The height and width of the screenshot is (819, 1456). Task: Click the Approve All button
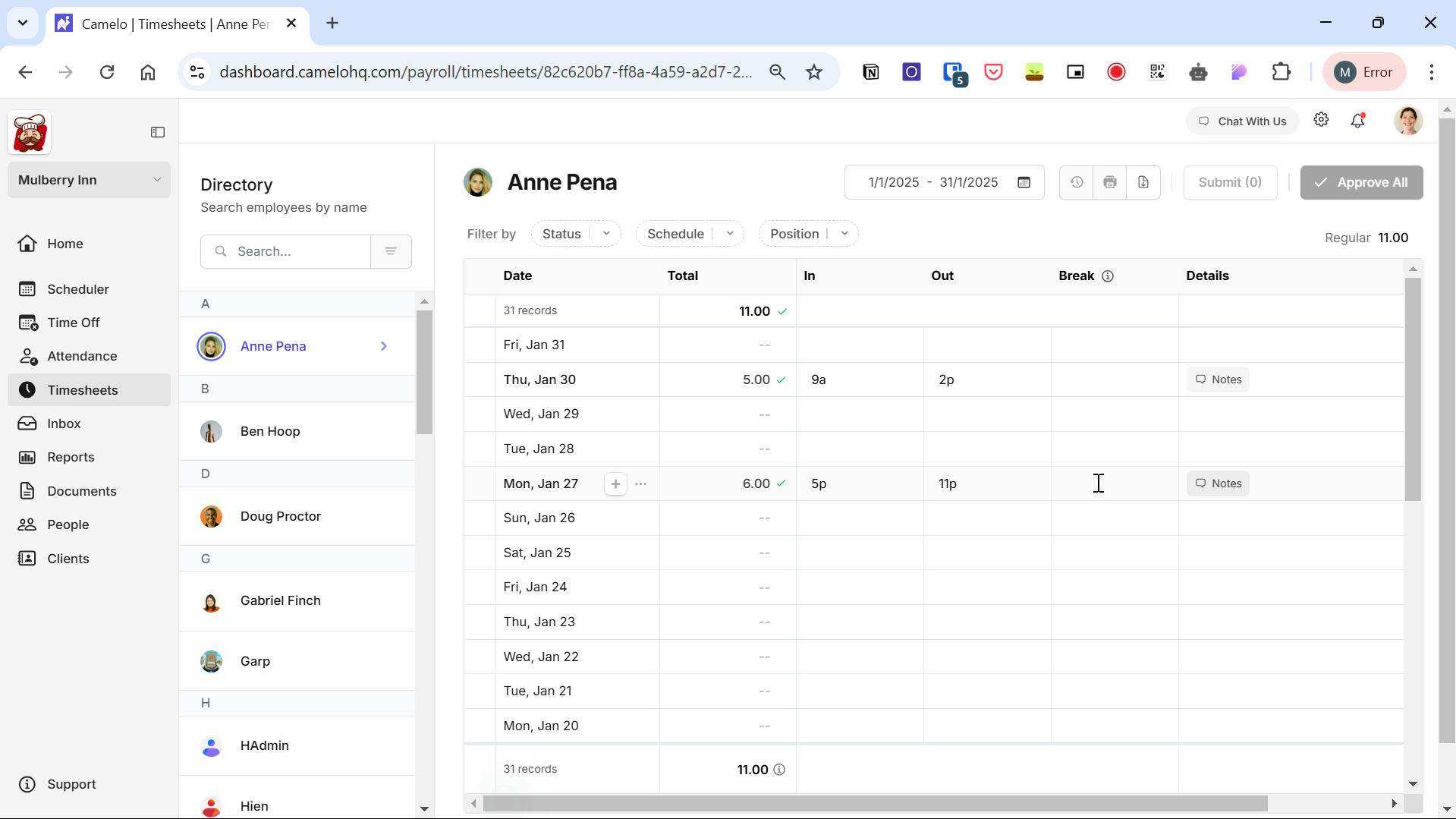point(1361,182)
